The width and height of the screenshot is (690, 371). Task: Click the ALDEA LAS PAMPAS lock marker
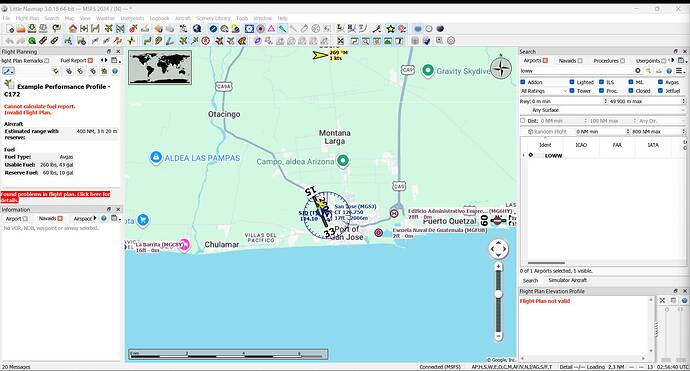coord(155,158)
